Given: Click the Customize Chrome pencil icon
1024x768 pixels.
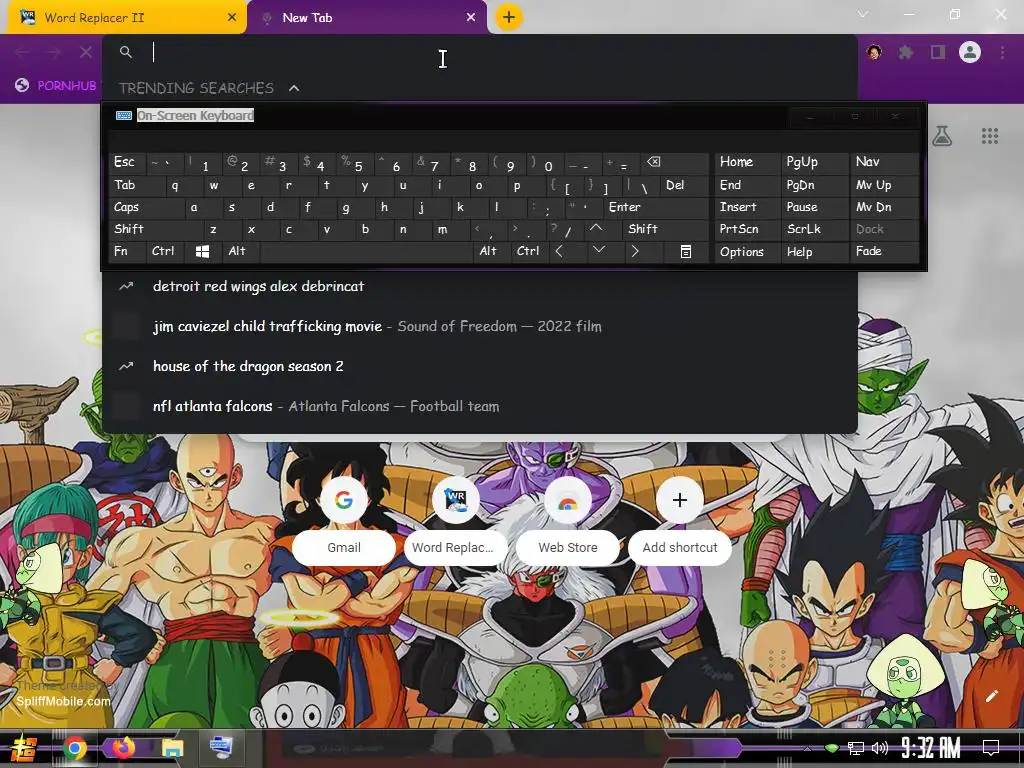Looking at the screenshot, I should 991,696.
